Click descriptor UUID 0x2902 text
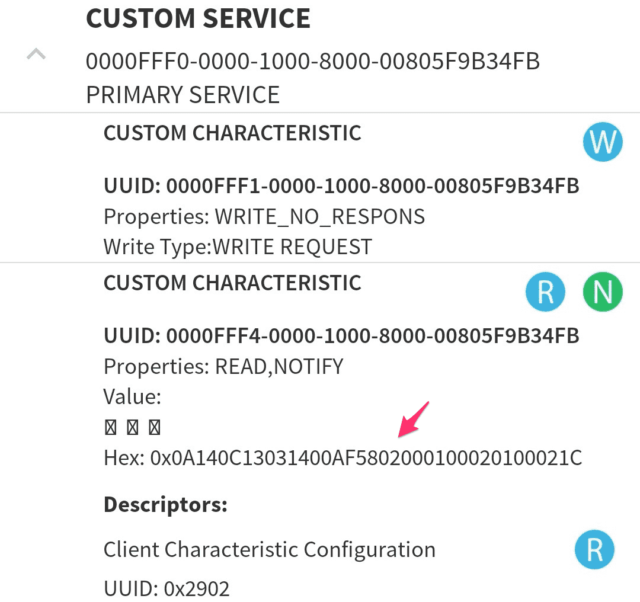This screenshot has height=602, width=640. [x=167, y=589]
